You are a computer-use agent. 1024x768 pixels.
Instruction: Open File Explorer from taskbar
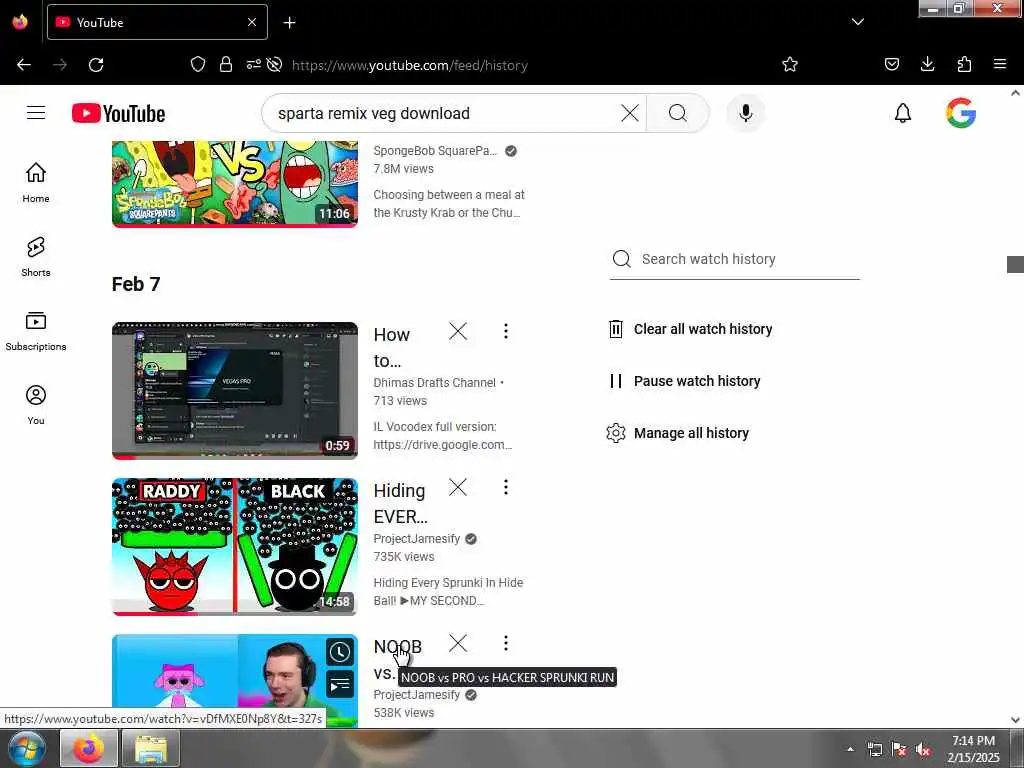point(151,748)
